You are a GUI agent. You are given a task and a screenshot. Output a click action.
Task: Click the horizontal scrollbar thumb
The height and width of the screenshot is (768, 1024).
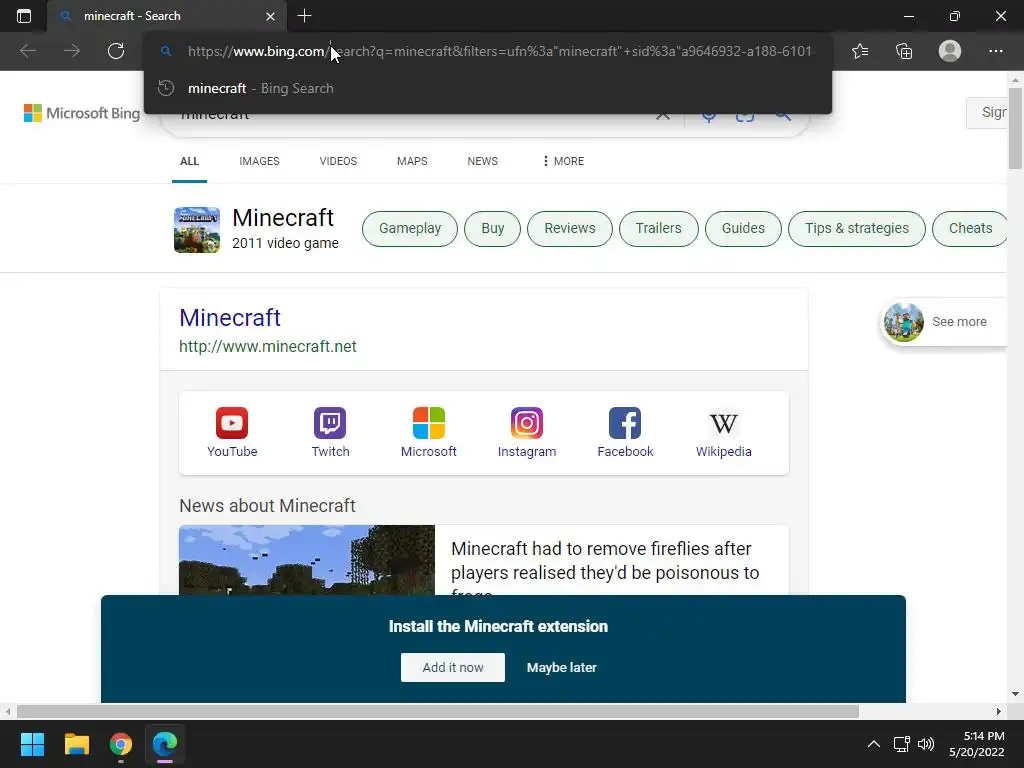coord(438,711)
